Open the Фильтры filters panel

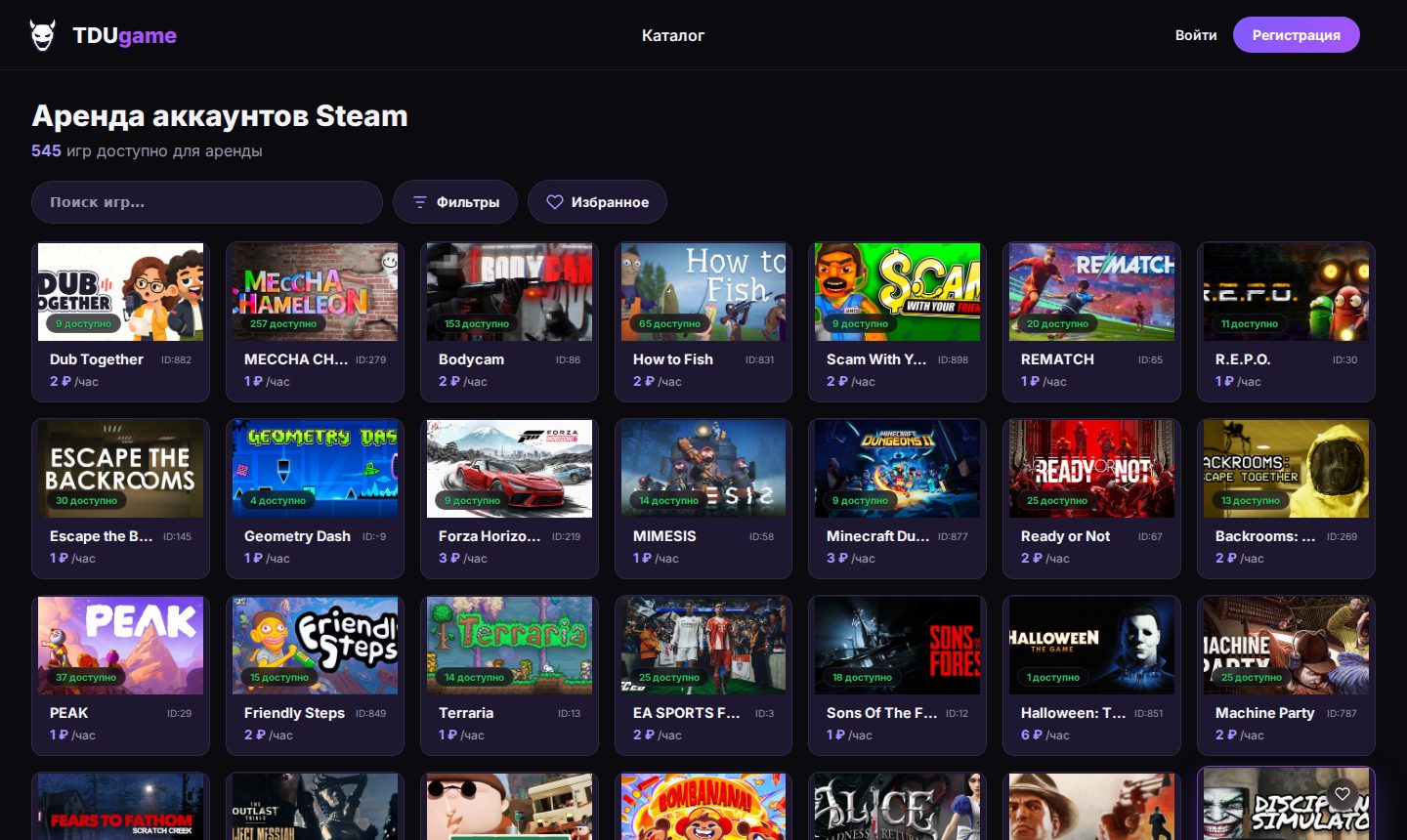pos(455,202)
